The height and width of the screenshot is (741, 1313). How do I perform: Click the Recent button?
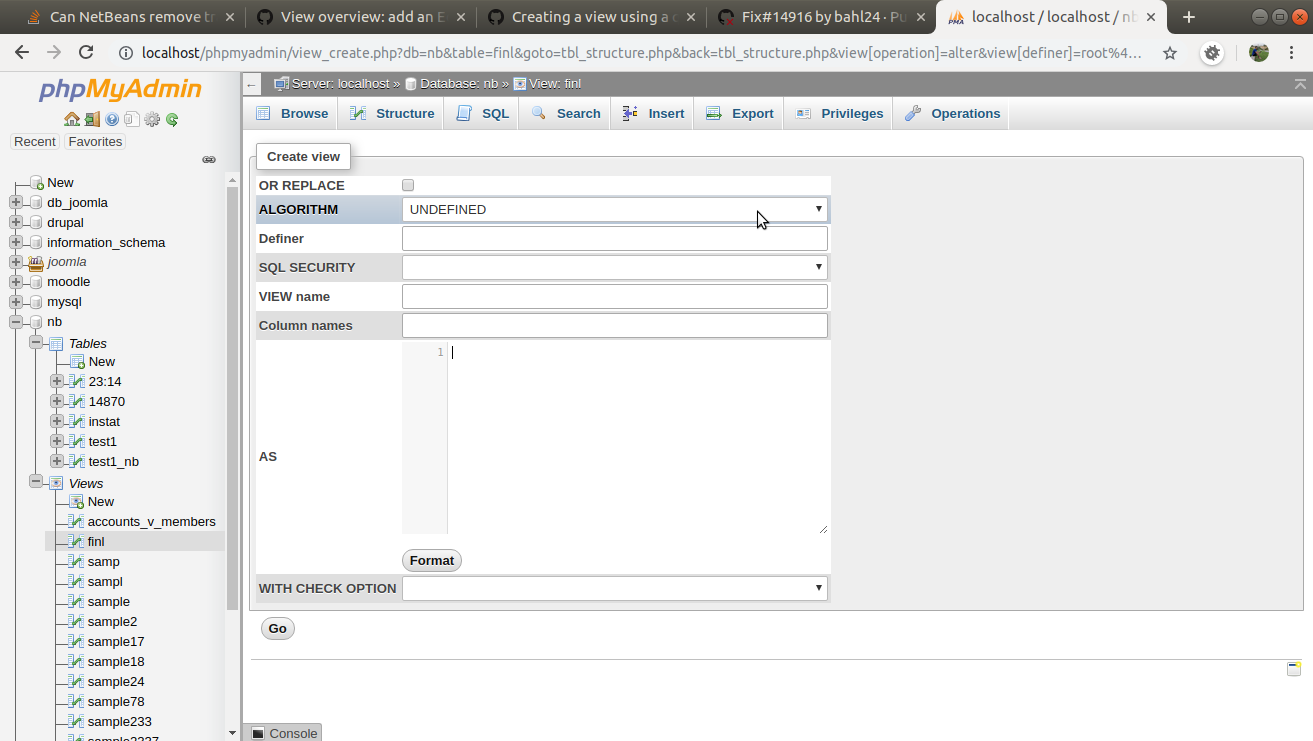click(34, 142)
